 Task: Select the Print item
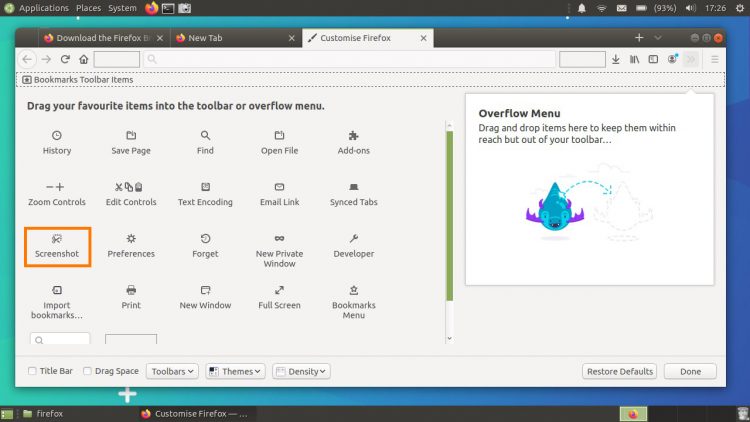point(131,298)
